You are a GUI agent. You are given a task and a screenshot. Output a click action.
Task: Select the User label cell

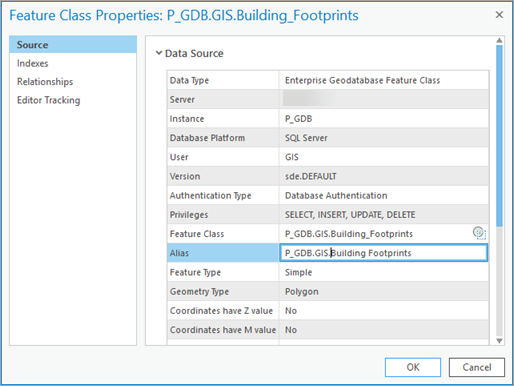pyautogui.click(x=223, y=157)
